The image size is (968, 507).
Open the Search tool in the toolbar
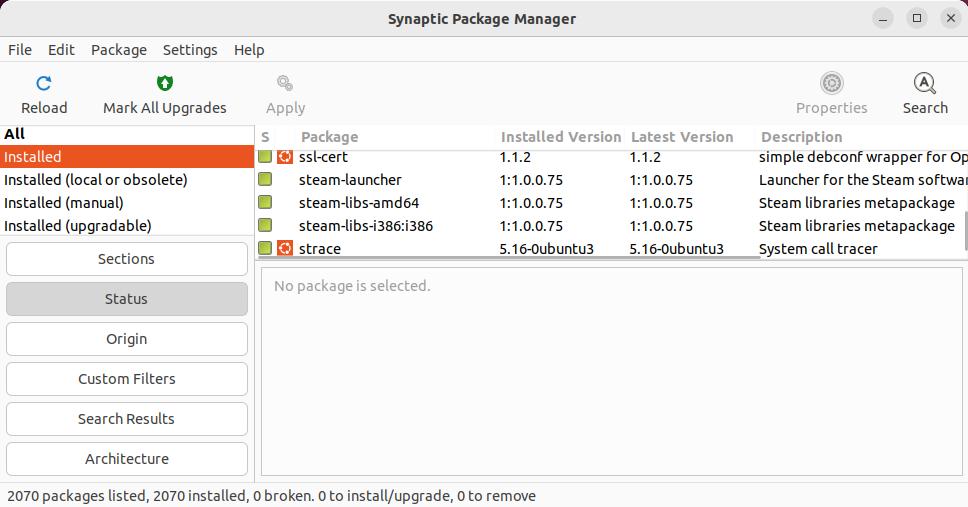pyautogui.click(x=924, y=94)
